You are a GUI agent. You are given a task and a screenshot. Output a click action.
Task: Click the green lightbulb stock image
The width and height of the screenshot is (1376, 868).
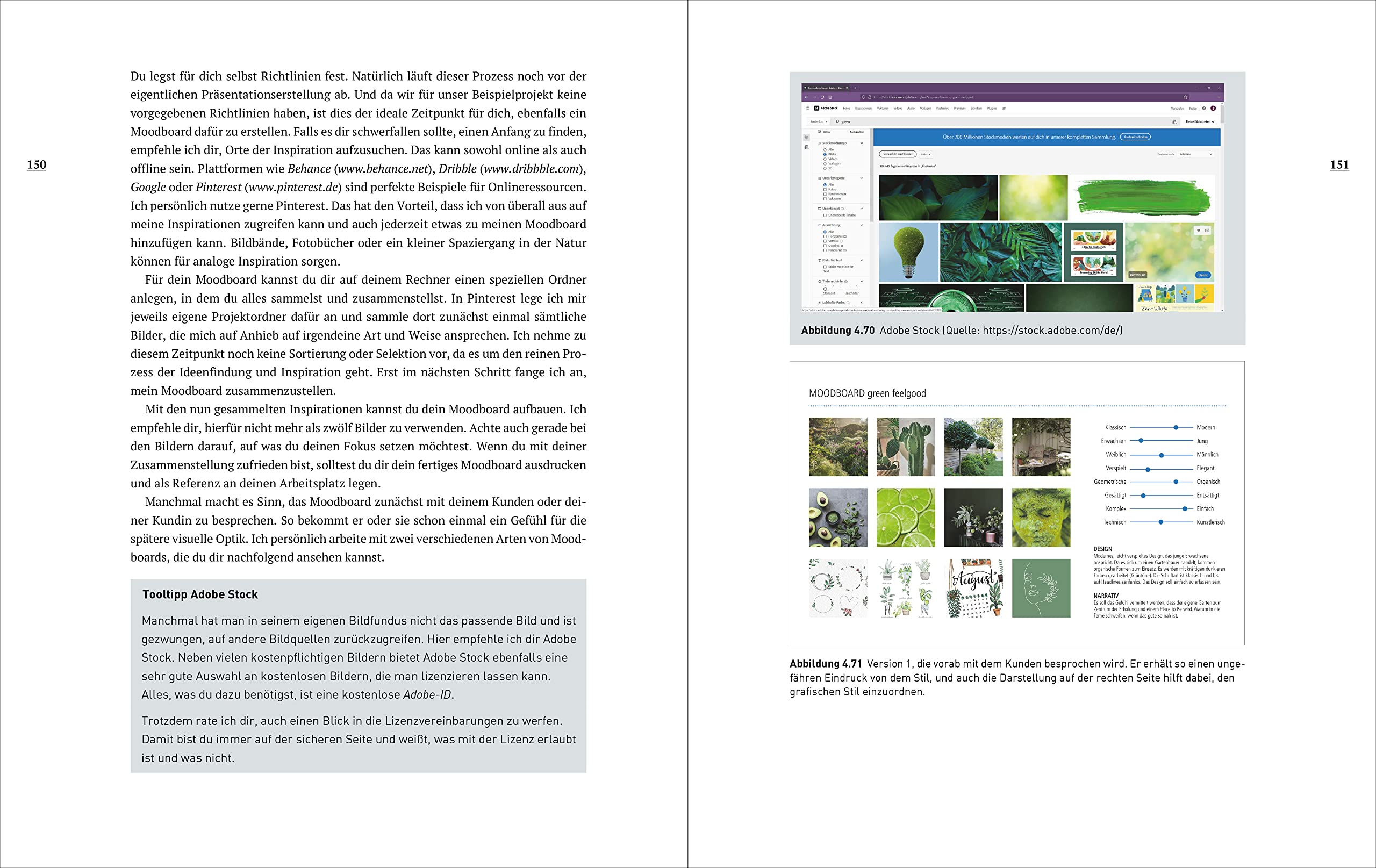coord(908,252)
